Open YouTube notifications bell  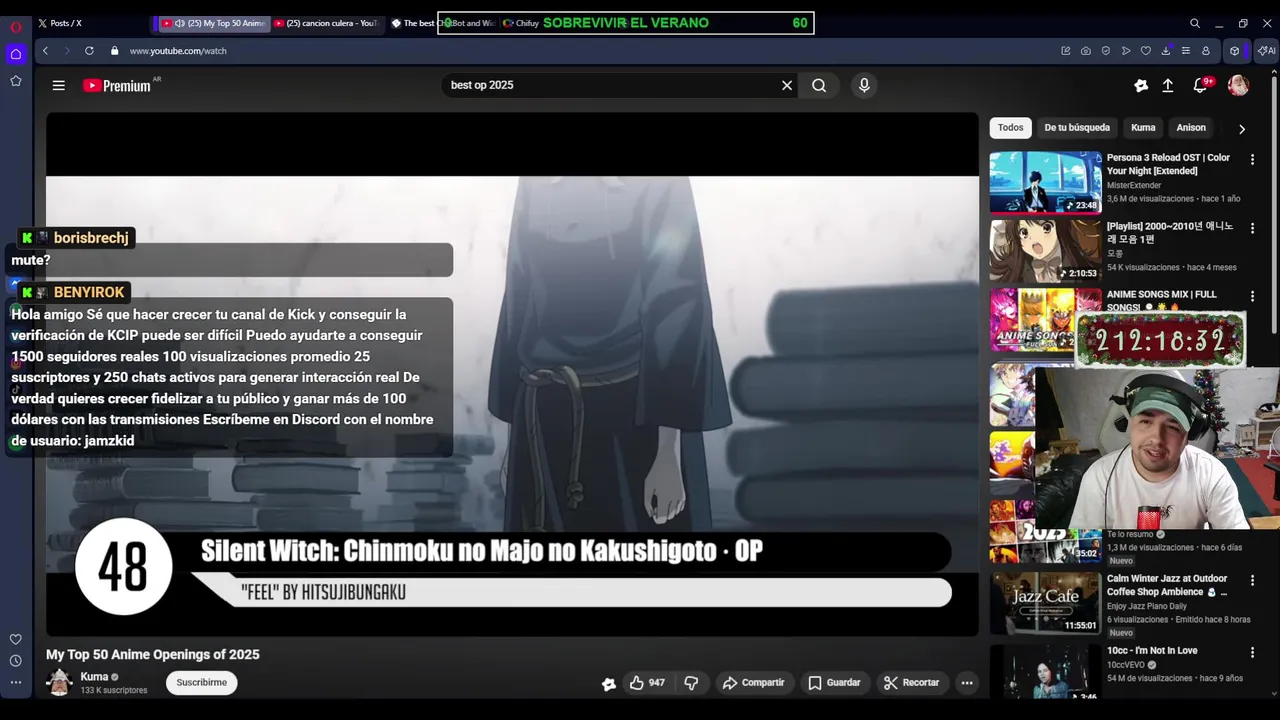(x=1200, y=86)
